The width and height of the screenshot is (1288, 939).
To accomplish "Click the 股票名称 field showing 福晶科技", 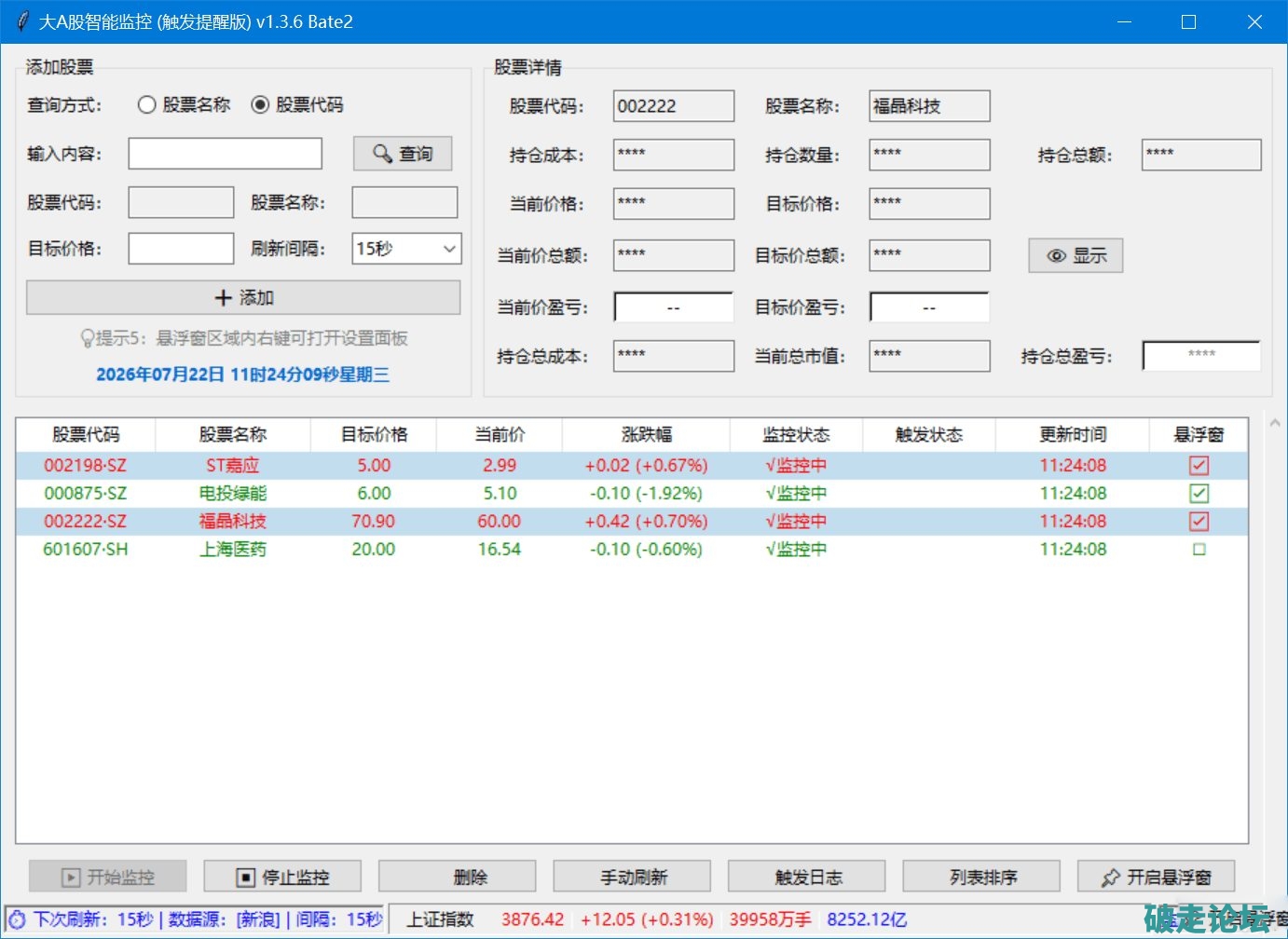I will 929,106.
